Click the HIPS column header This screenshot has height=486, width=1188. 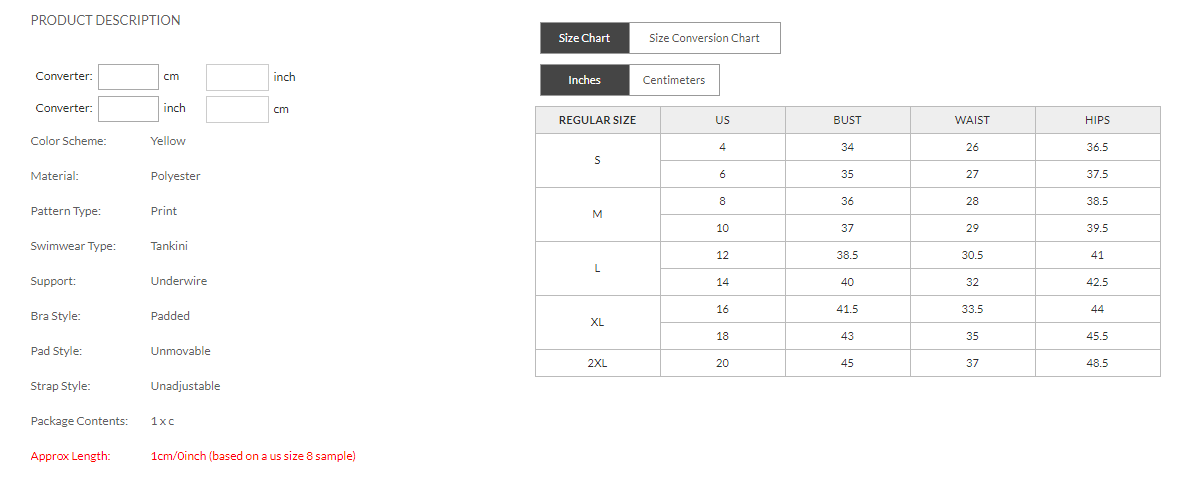tap(1097, 120)
